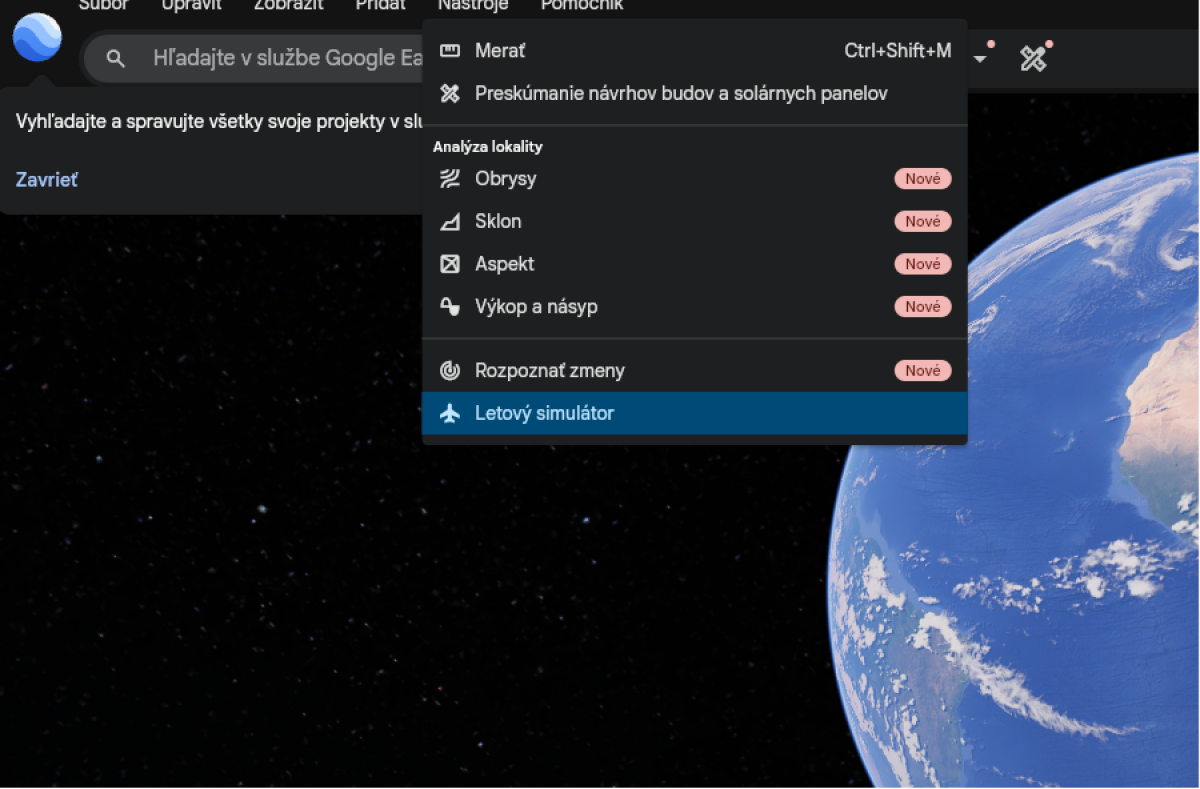Click the ruler icon beside Merať
1200x789 pixels.
(450, 51)
